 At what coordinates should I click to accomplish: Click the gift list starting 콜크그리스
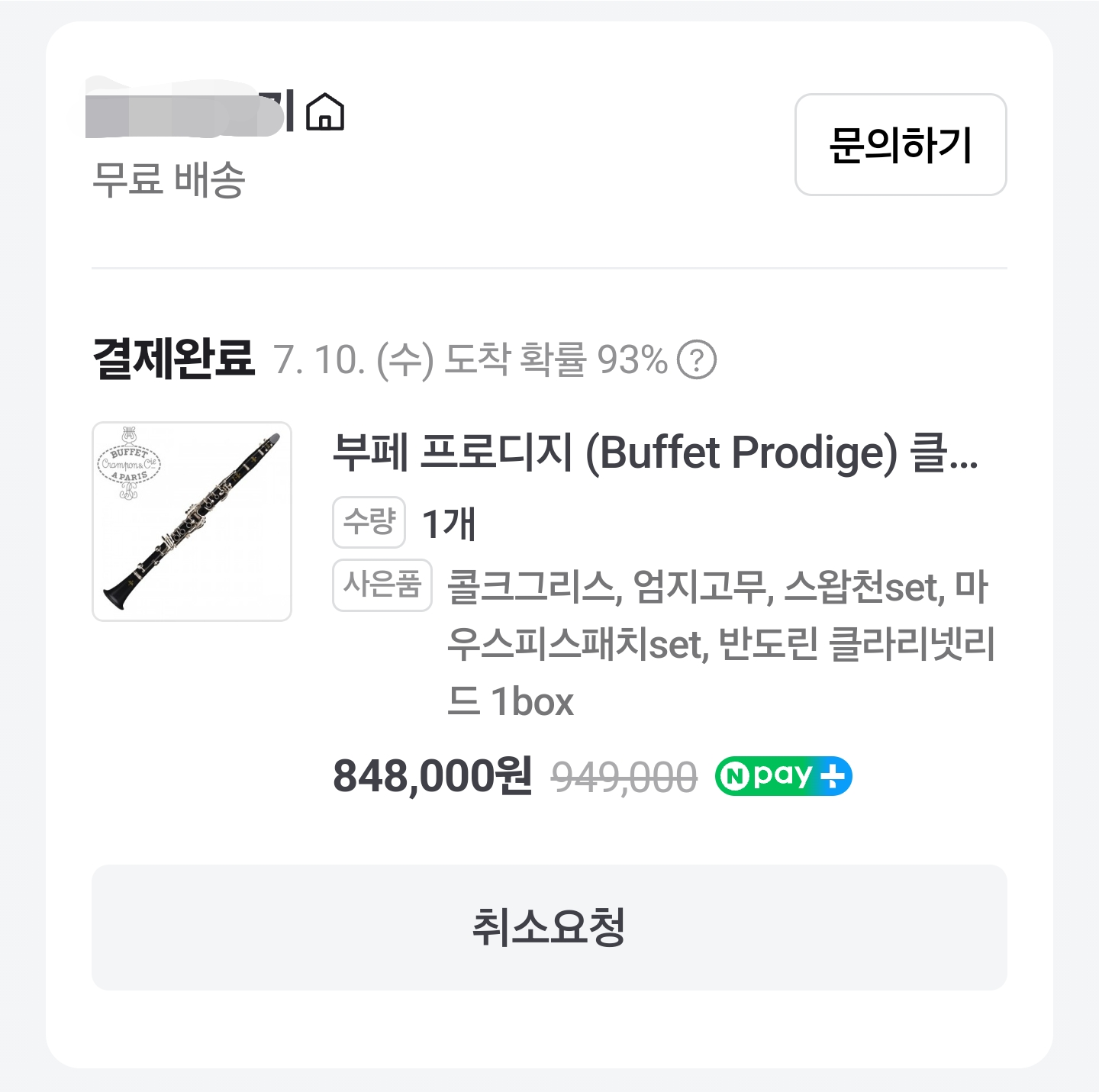[x=720, y=644]
